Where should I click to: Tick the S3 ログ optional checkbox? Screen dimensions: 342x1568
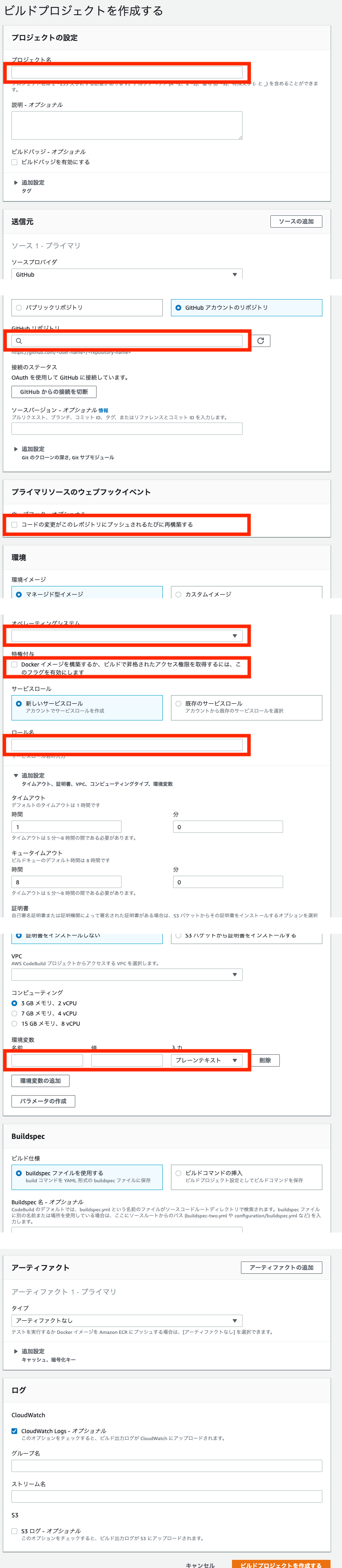coord(15,1530)
